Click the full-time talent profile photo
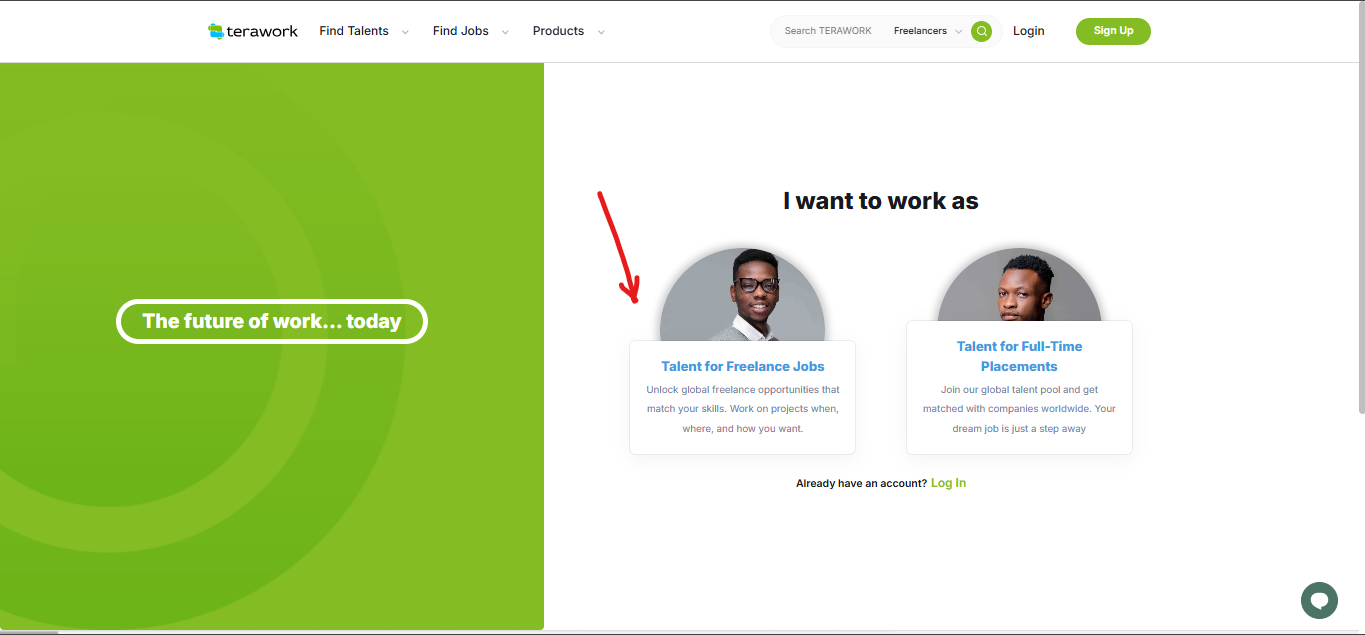This screenshot has height=635, width=1365. click(1019, 285)
